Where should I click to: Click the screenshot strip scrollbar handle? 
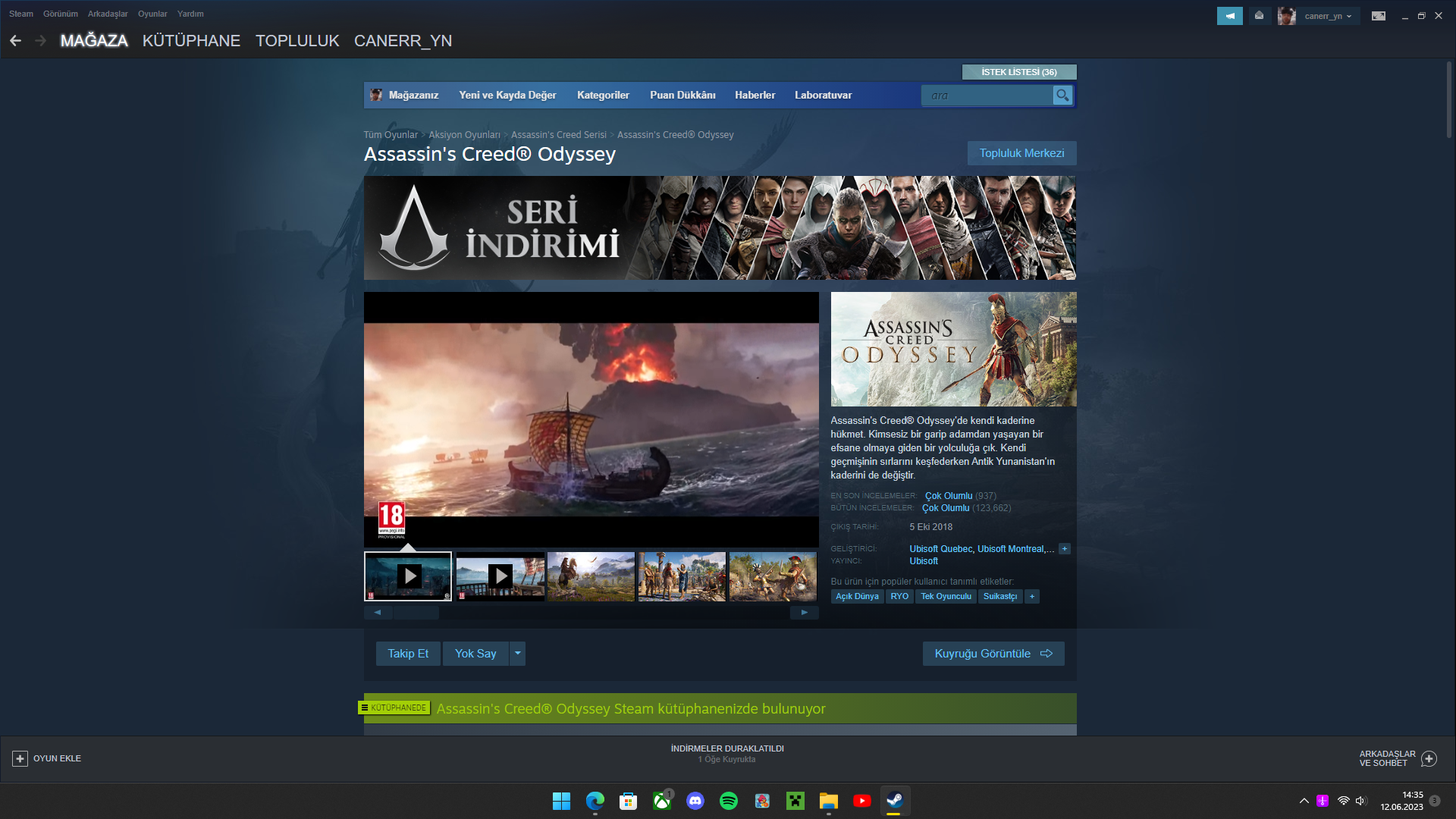(416, 613)
